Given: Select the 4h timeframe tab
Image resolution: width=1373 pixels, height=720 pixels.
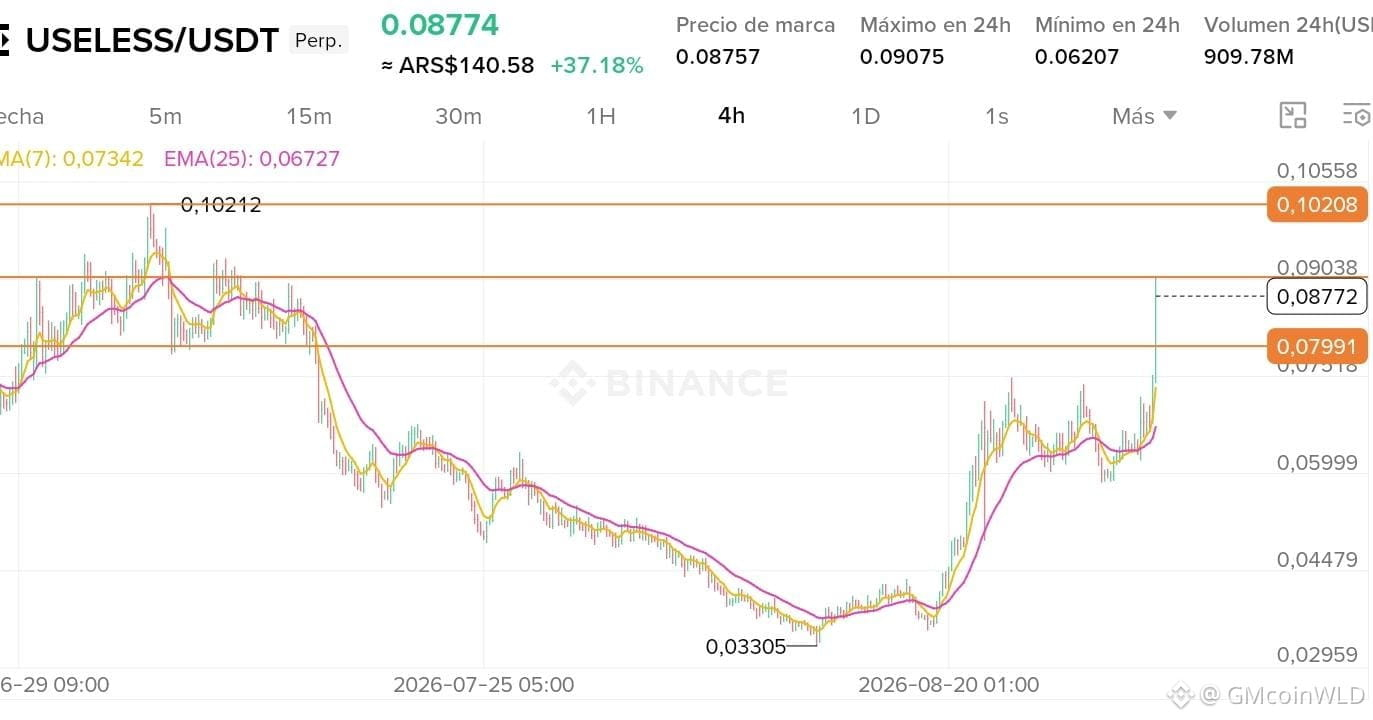Looking at the screenshot, I should click(731, 116).
